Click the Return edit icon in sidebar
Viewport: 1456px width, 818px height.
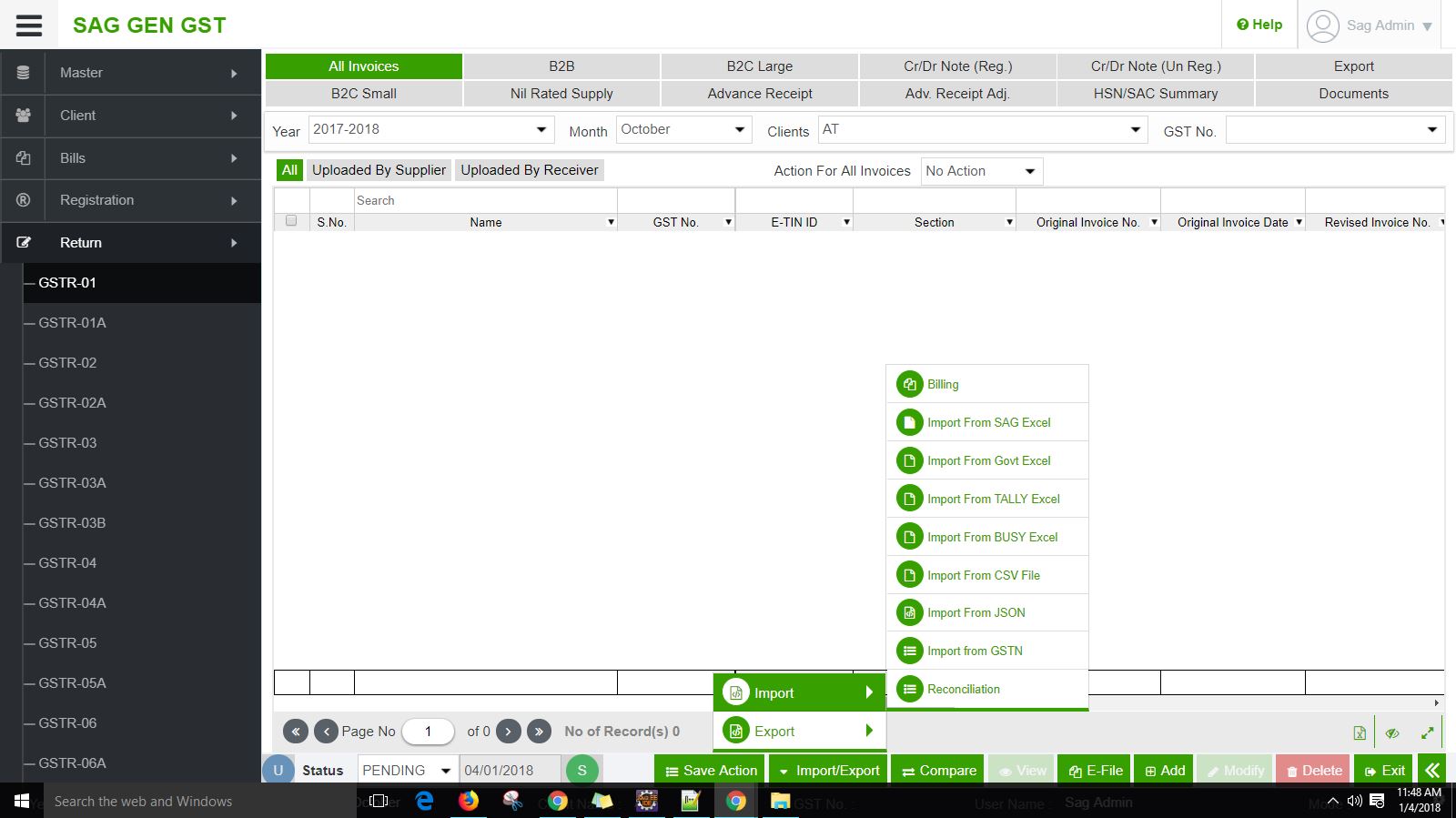click(24, 243)
